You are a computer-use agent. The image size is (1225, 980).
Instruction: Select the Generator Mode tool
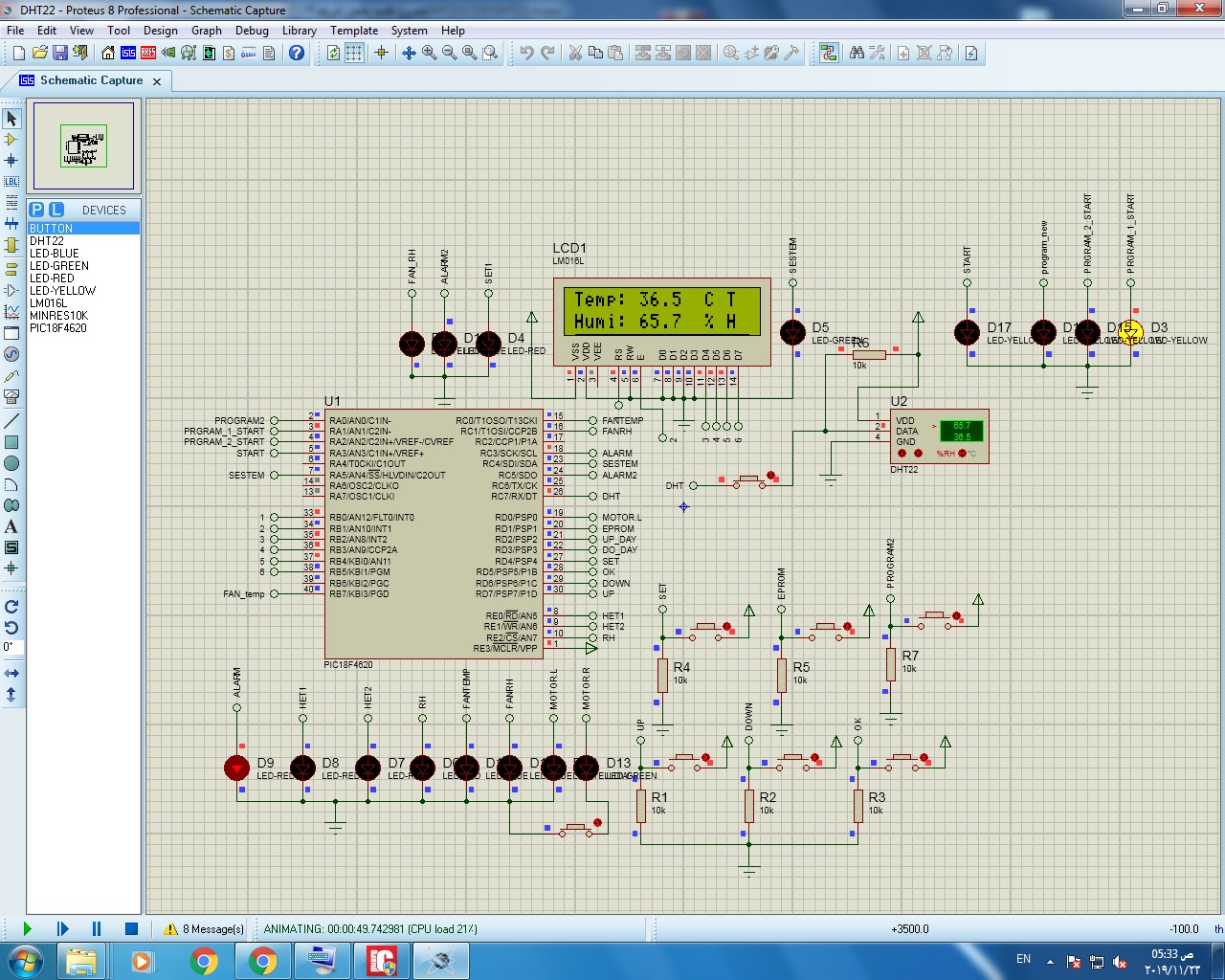pyautogui.click(x=11, y=354)
